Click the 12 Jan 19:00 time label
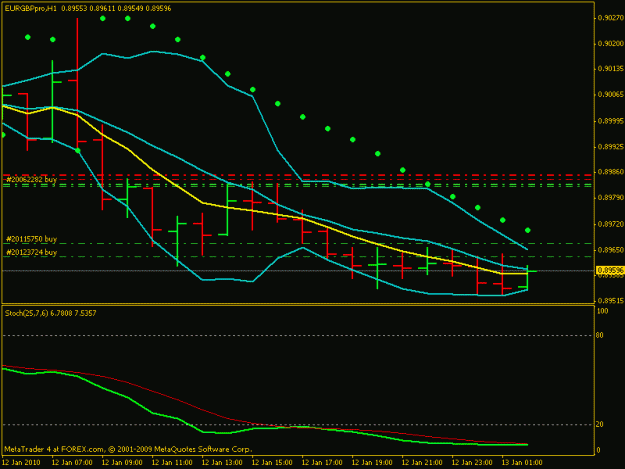This screenshot has width=625, height=469. tap(372, 463)
